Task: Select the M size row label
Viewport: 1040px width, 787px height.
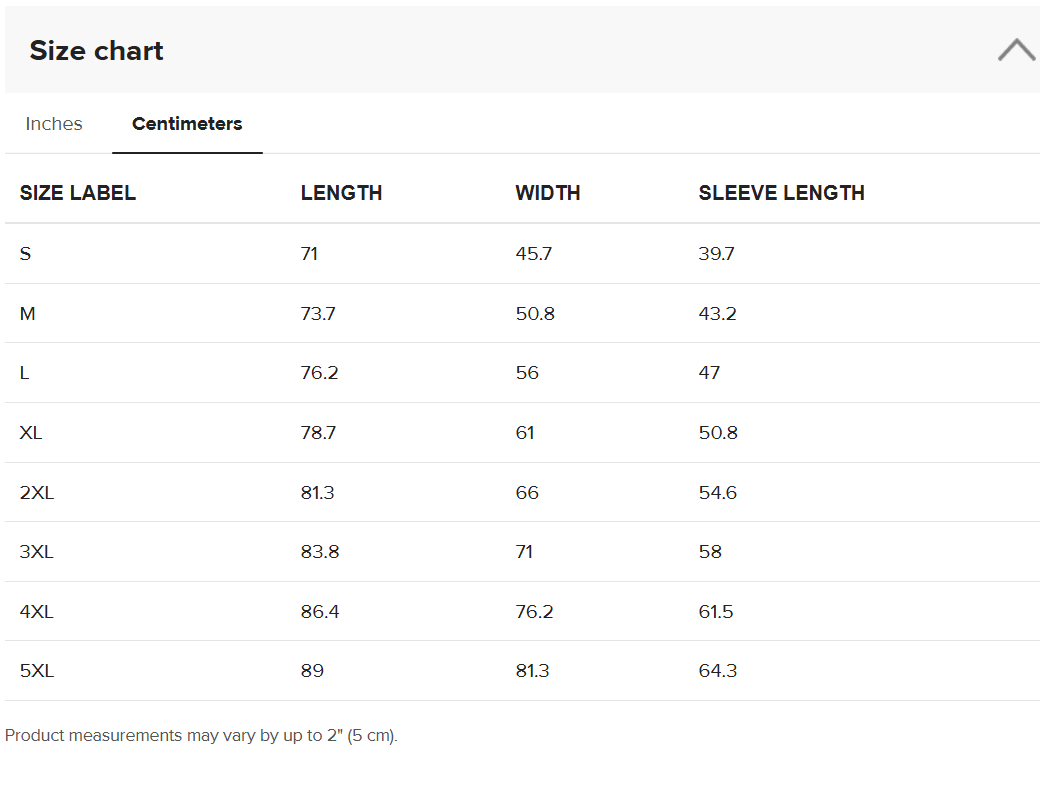Action: coord(27,314)
